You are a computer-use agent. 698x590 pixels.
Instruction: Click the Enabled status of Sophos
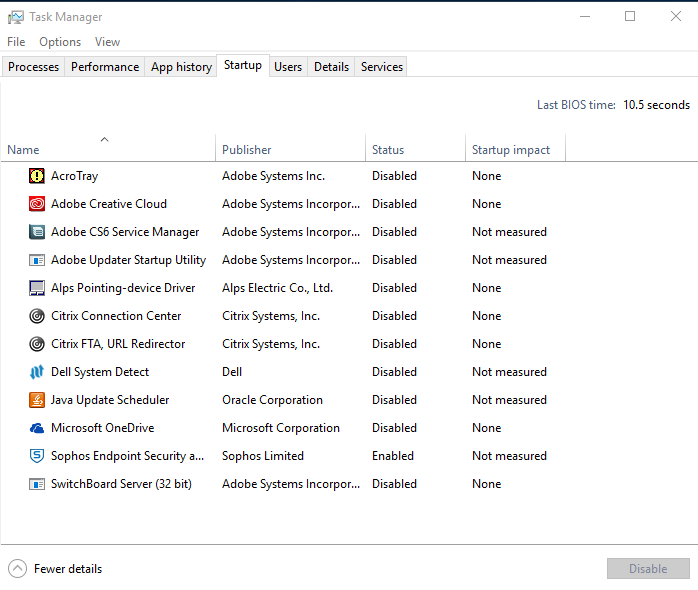(x=393, y=456)
